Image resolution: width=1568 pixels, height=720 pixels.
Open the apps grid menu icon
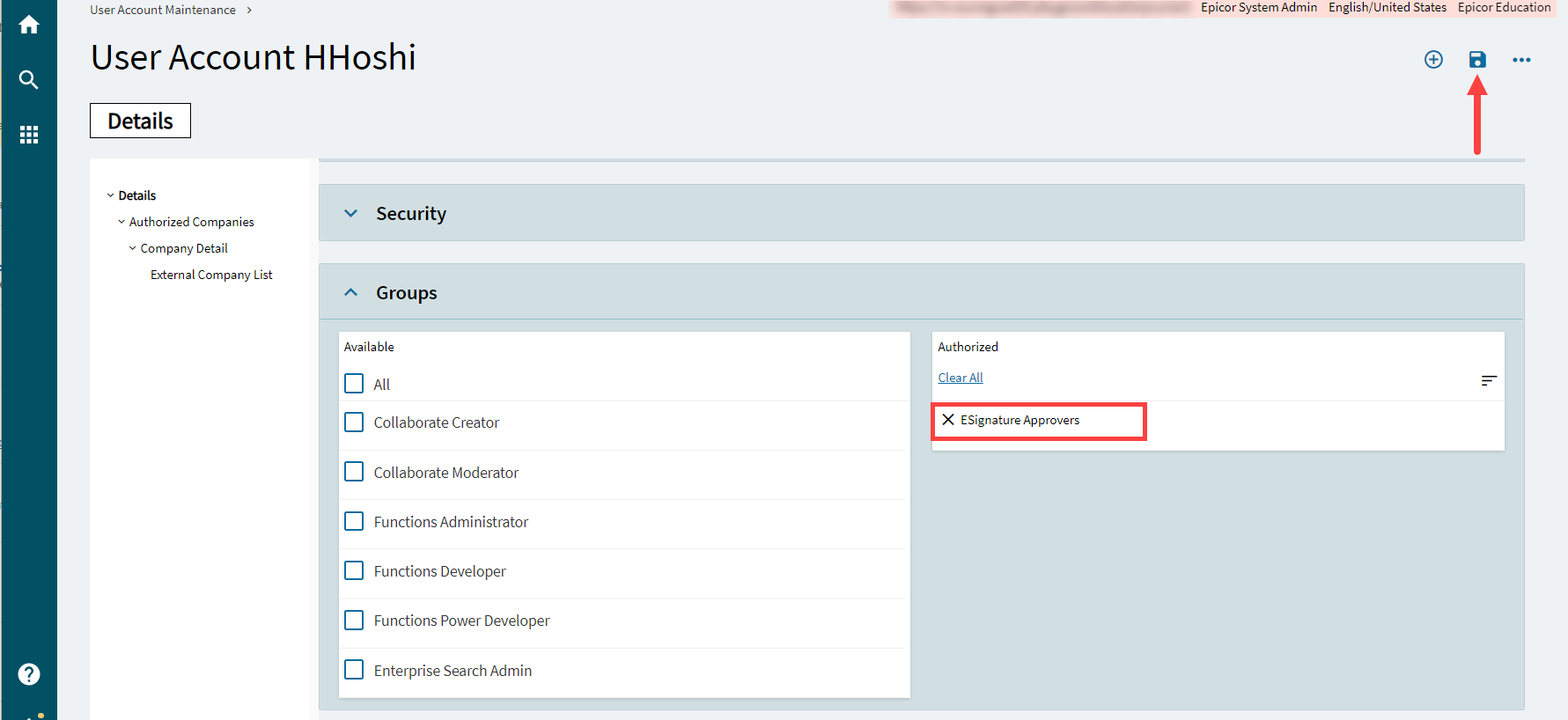pyautogui.click(x=29, y=135)
